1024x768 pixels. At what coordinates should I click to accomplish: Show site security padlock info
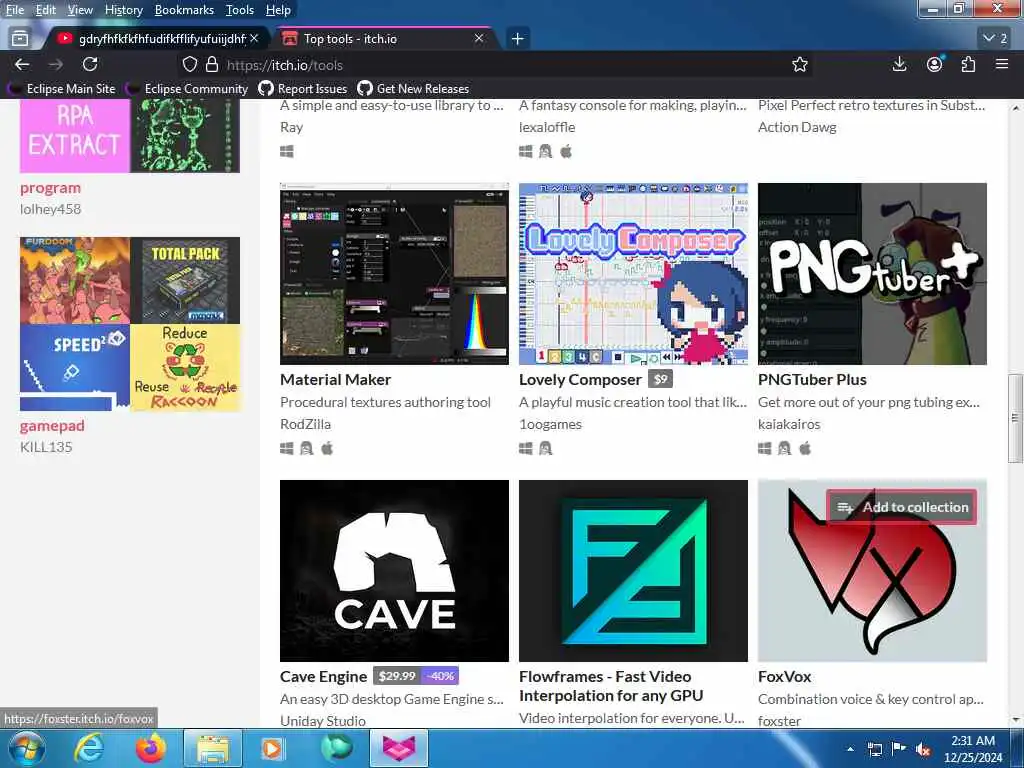pyautogui.click(x=212, y=64)
